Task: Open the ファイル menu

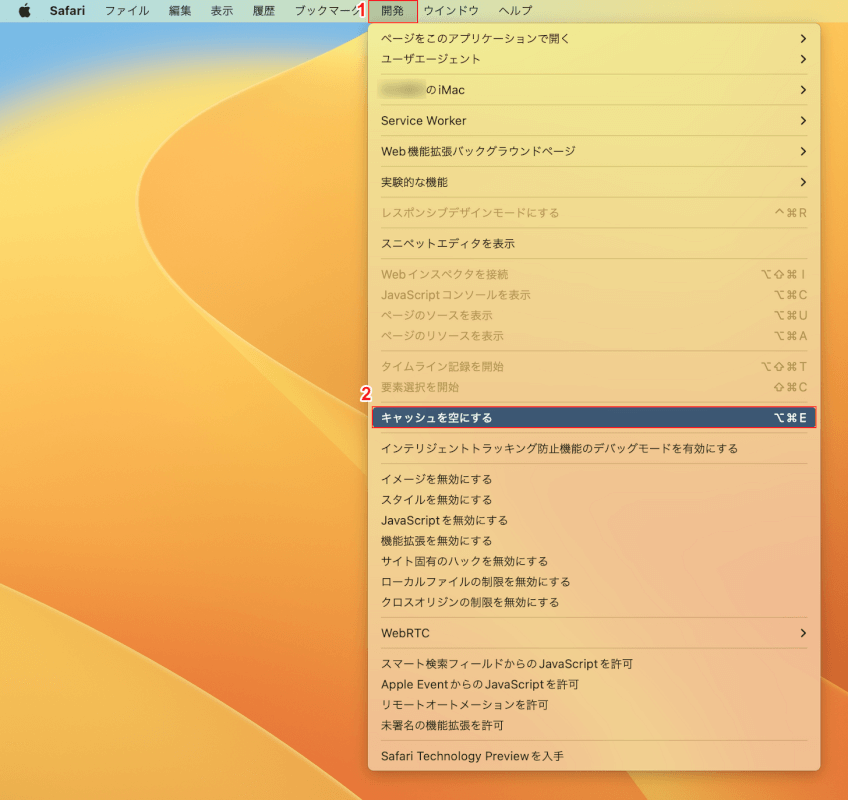Action: (127, 11)
